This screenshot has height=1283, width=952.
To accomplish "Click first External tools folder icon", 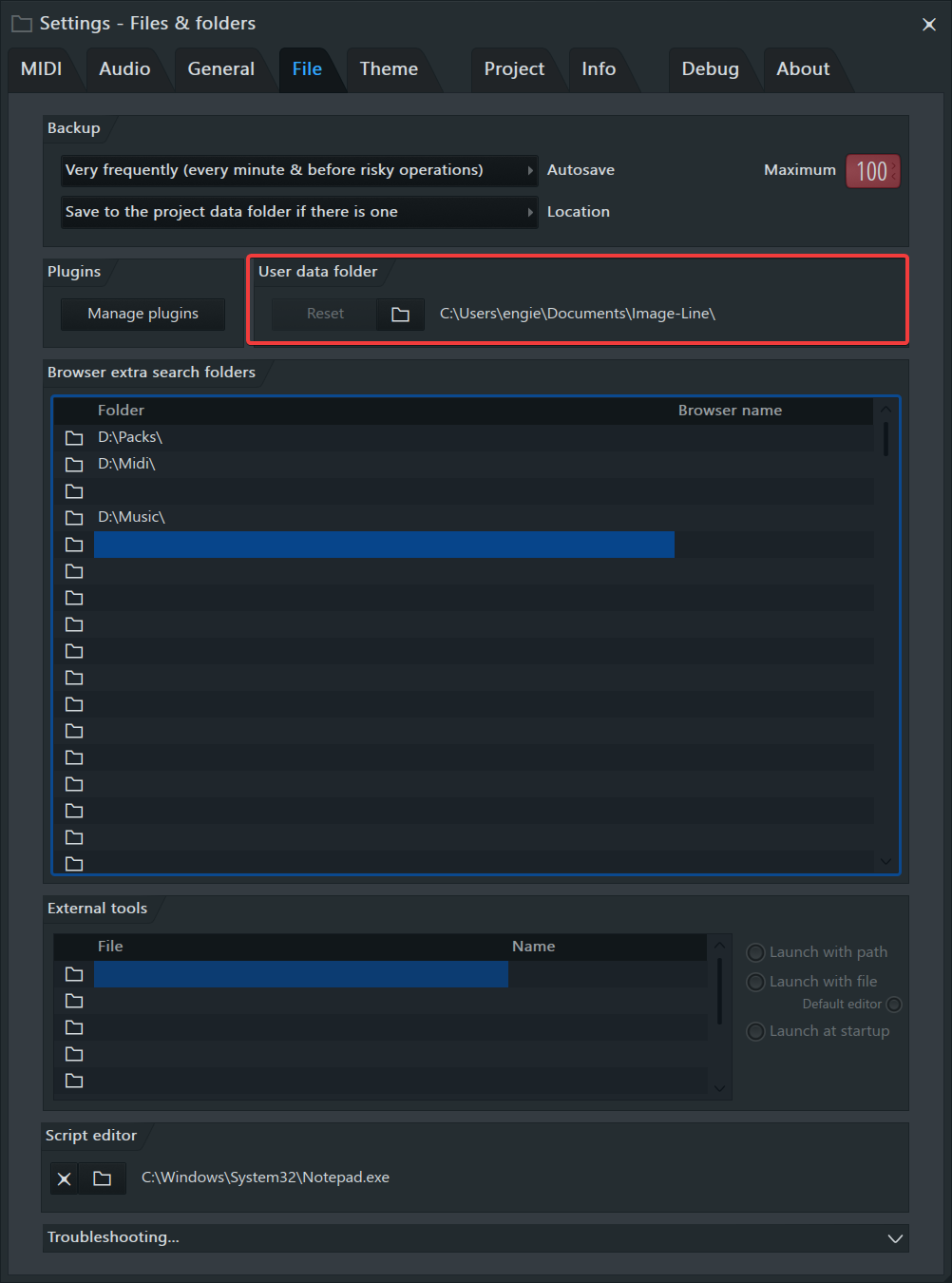I will (x=74, y=974).
